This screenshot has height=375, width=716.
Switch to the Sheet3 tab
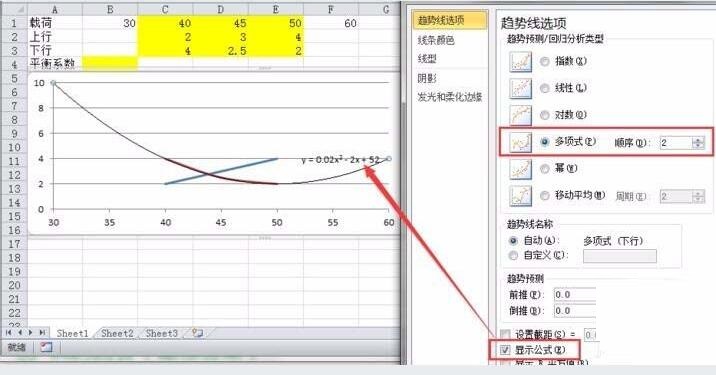161,333
